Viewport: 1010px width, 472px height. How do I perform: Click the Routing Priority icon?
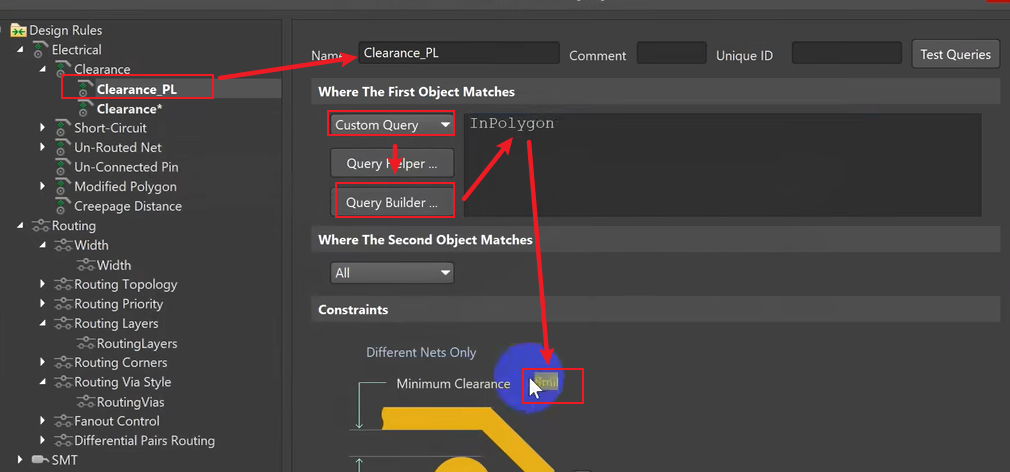pos(63,304)
